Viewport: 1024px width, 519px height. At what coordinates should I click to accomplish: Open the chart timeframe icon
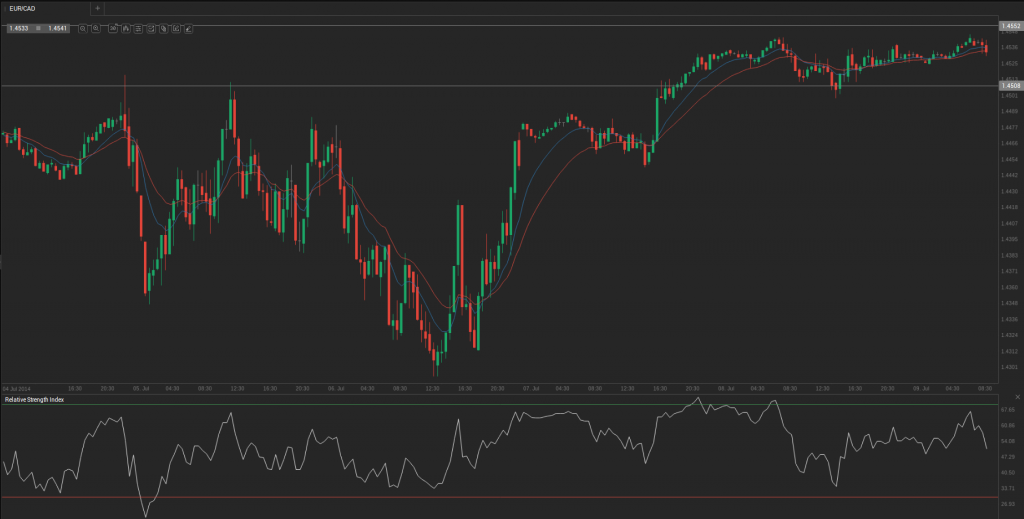coord(113,28)
